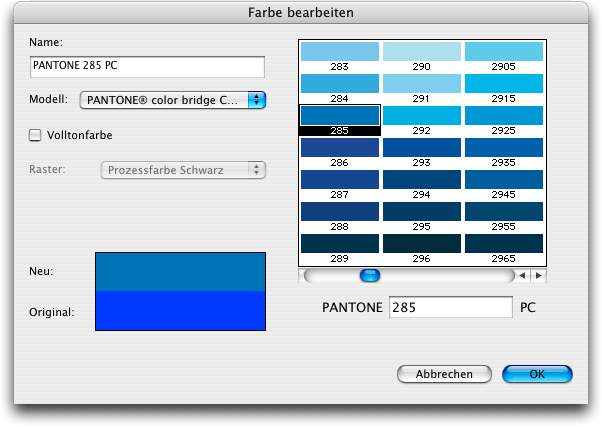Click the PANTONE number field showing 285

pyautogui.click(x=451, y=307)
